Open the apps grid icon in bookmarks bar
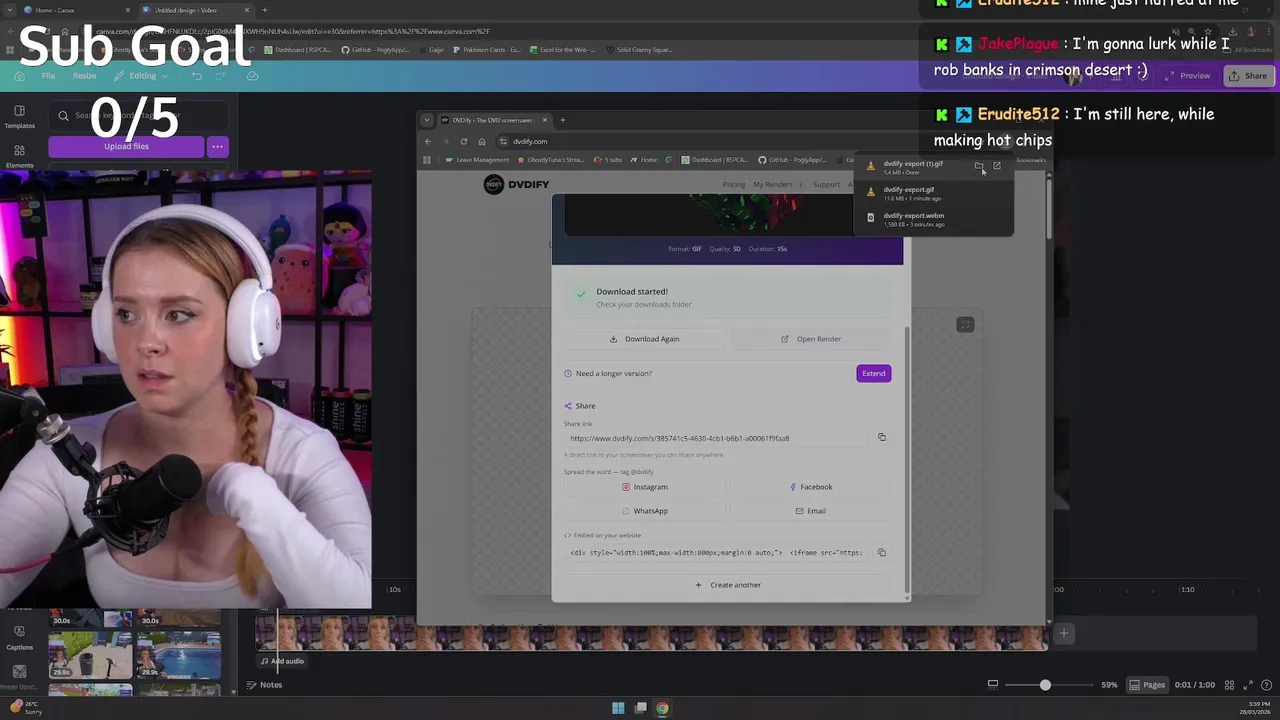 pos(427,160)
